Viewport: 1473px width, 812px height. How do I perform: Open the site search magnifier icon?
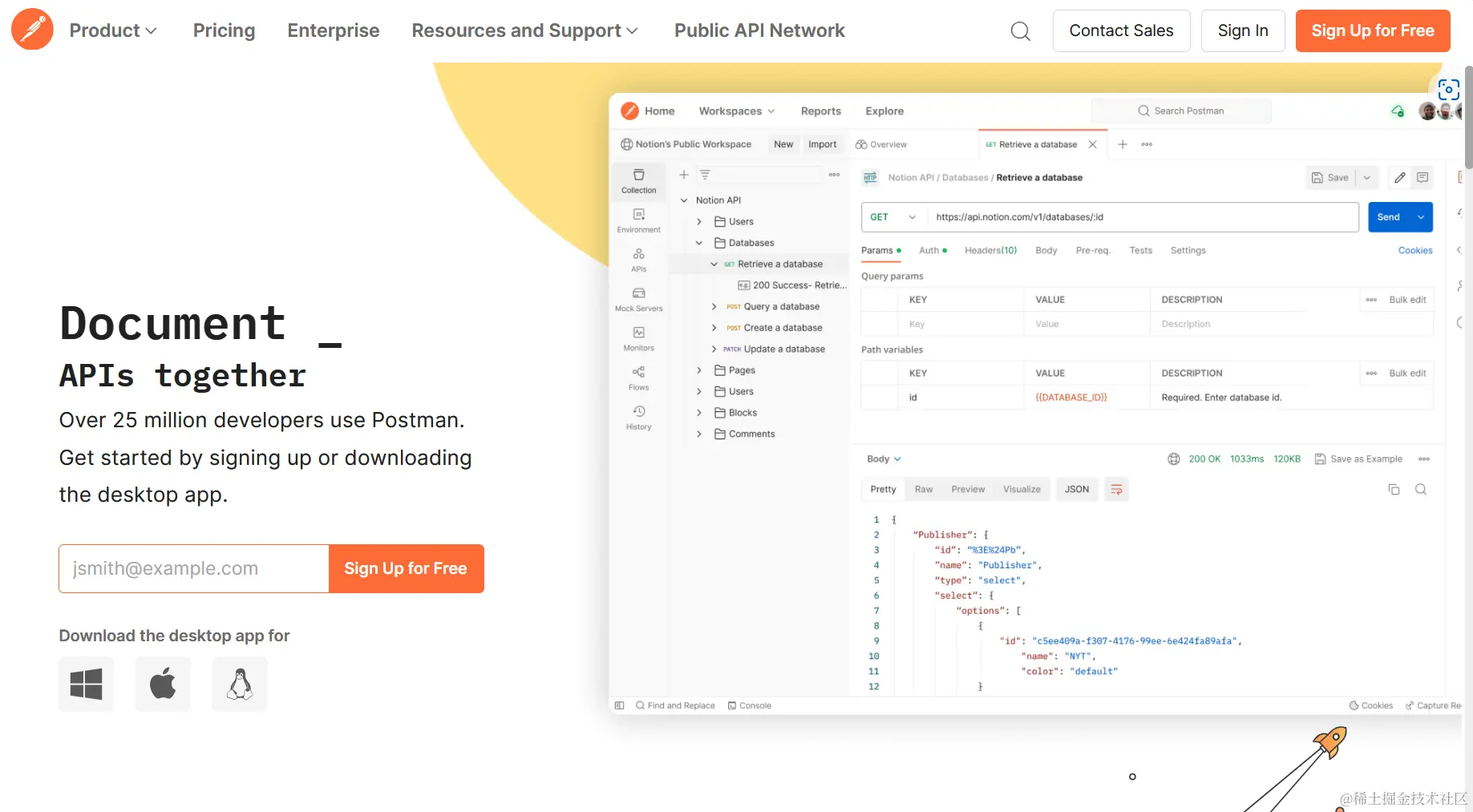1020,31
